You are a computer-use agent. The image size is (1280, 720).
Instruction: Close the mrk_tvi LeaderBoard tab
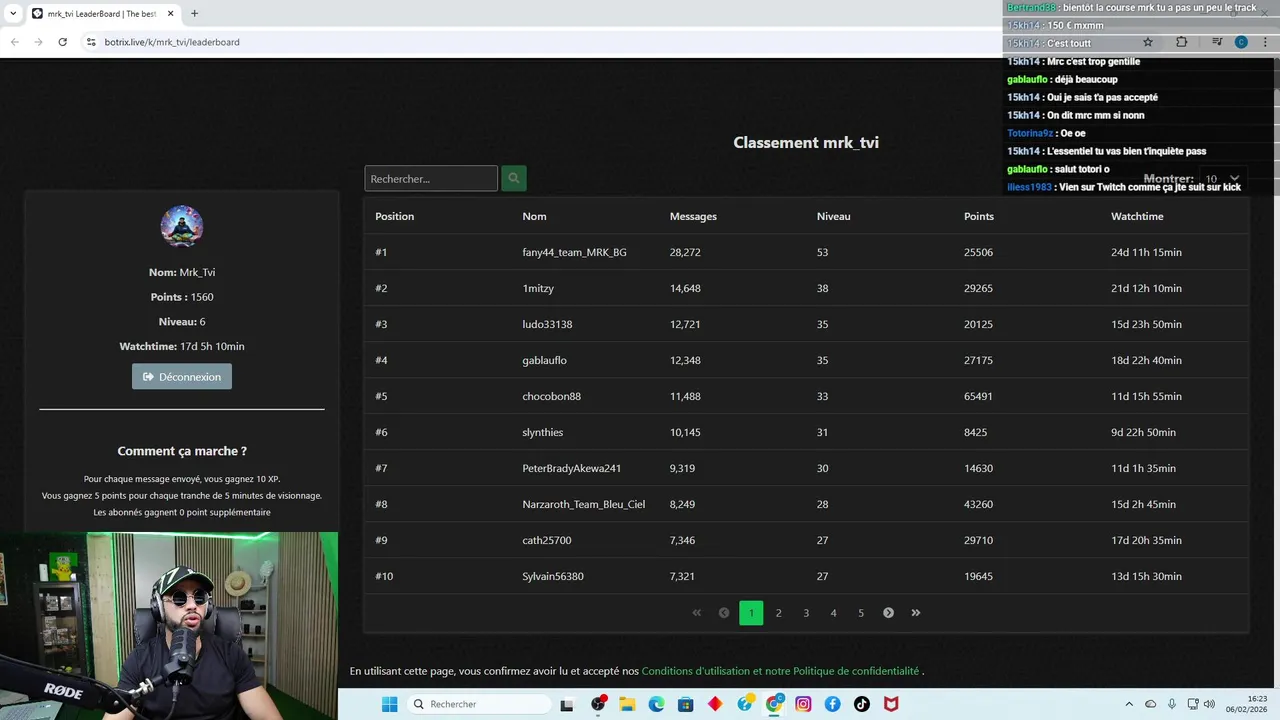(x=171, y=14)
